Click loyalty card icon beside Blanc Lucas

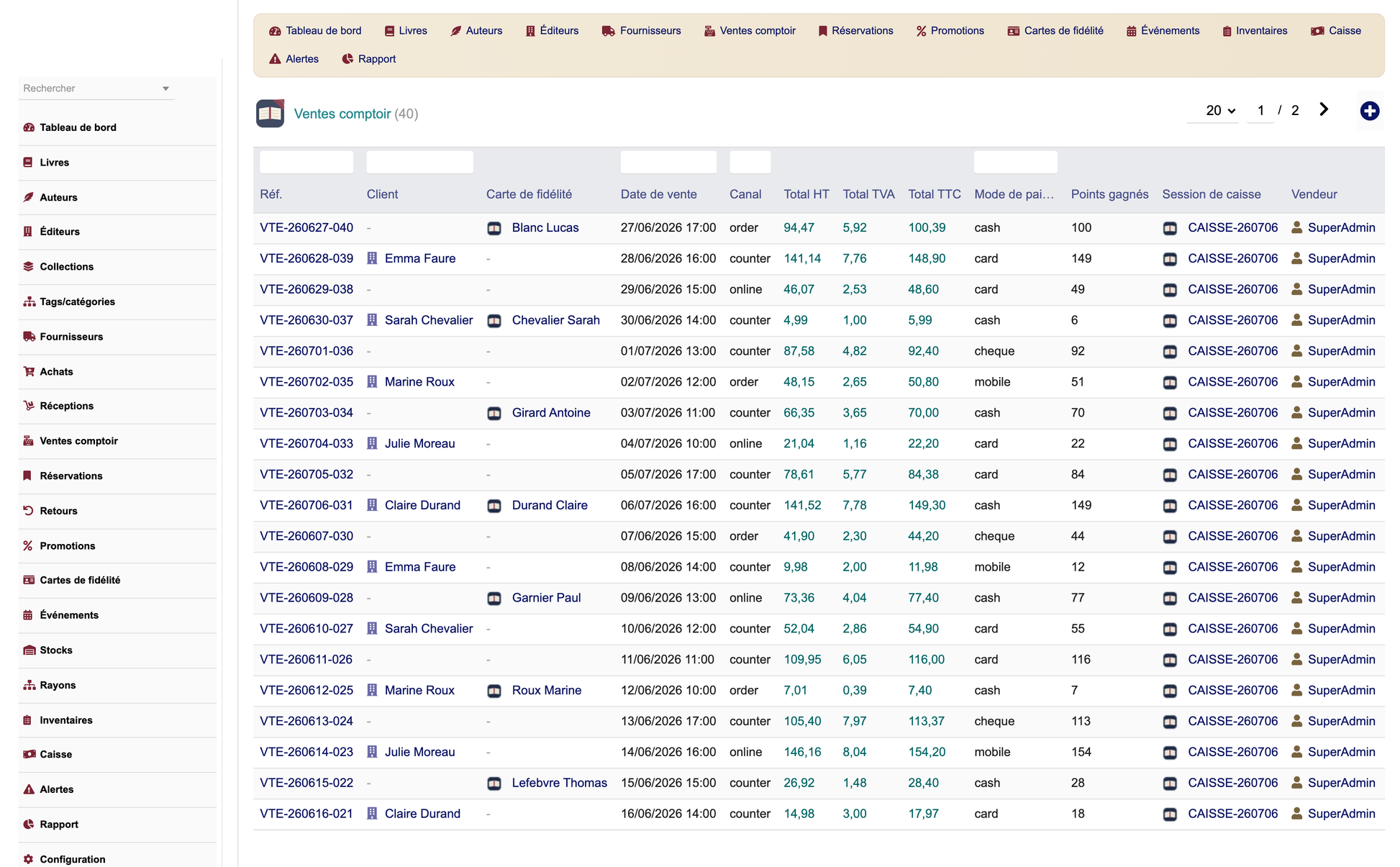494,228
